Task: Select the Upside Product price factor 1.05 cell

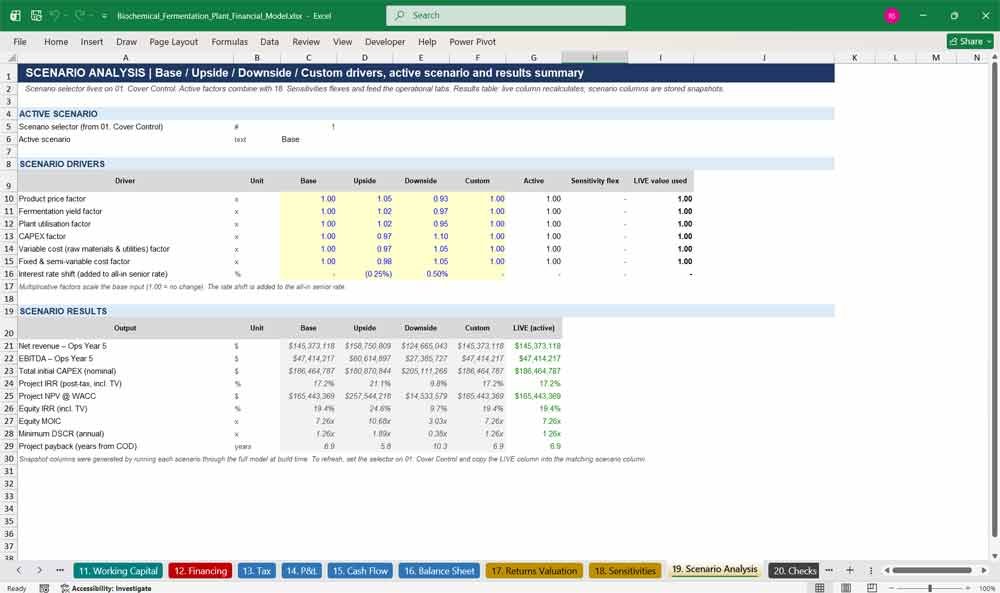Action: click(x=365, y=199)
